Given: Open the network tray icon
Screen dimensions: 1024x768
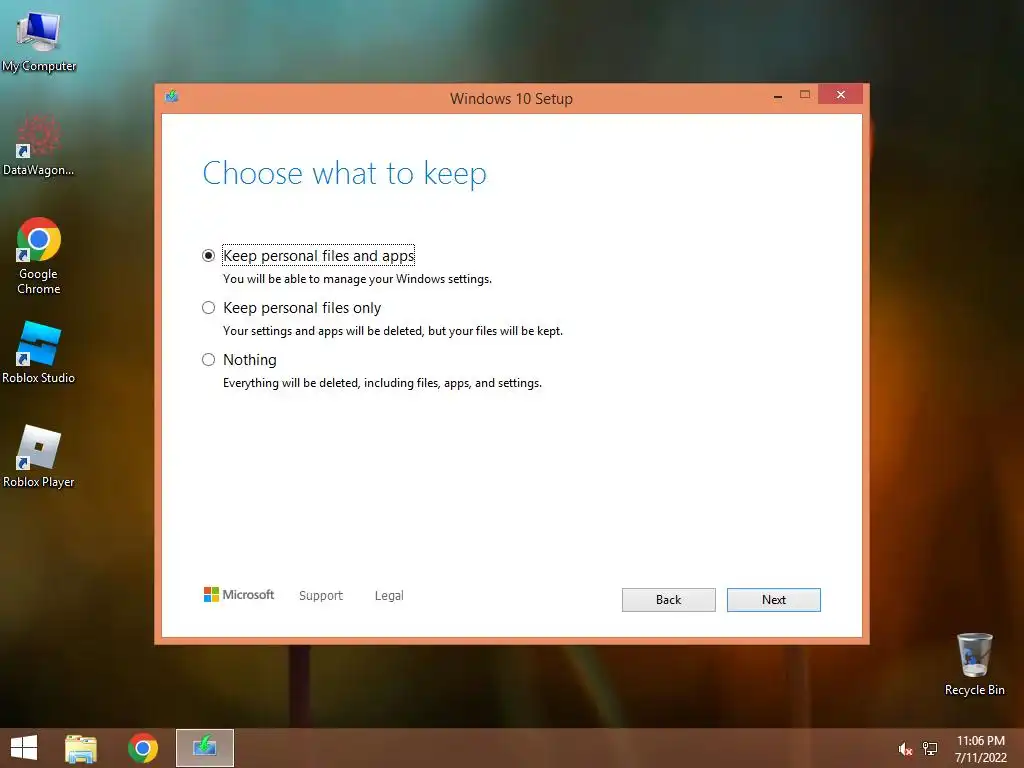Looking at the screenshot, I should click(x=930, y=749).
